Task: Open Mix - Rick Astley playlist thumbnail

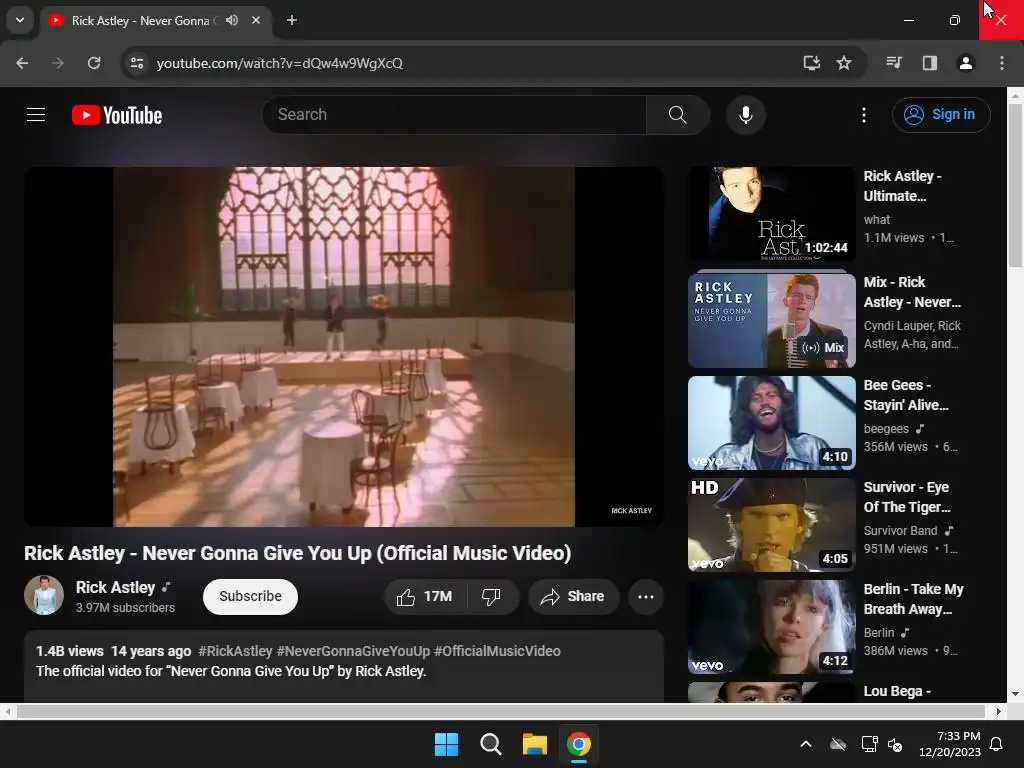Action: point(771,321)
